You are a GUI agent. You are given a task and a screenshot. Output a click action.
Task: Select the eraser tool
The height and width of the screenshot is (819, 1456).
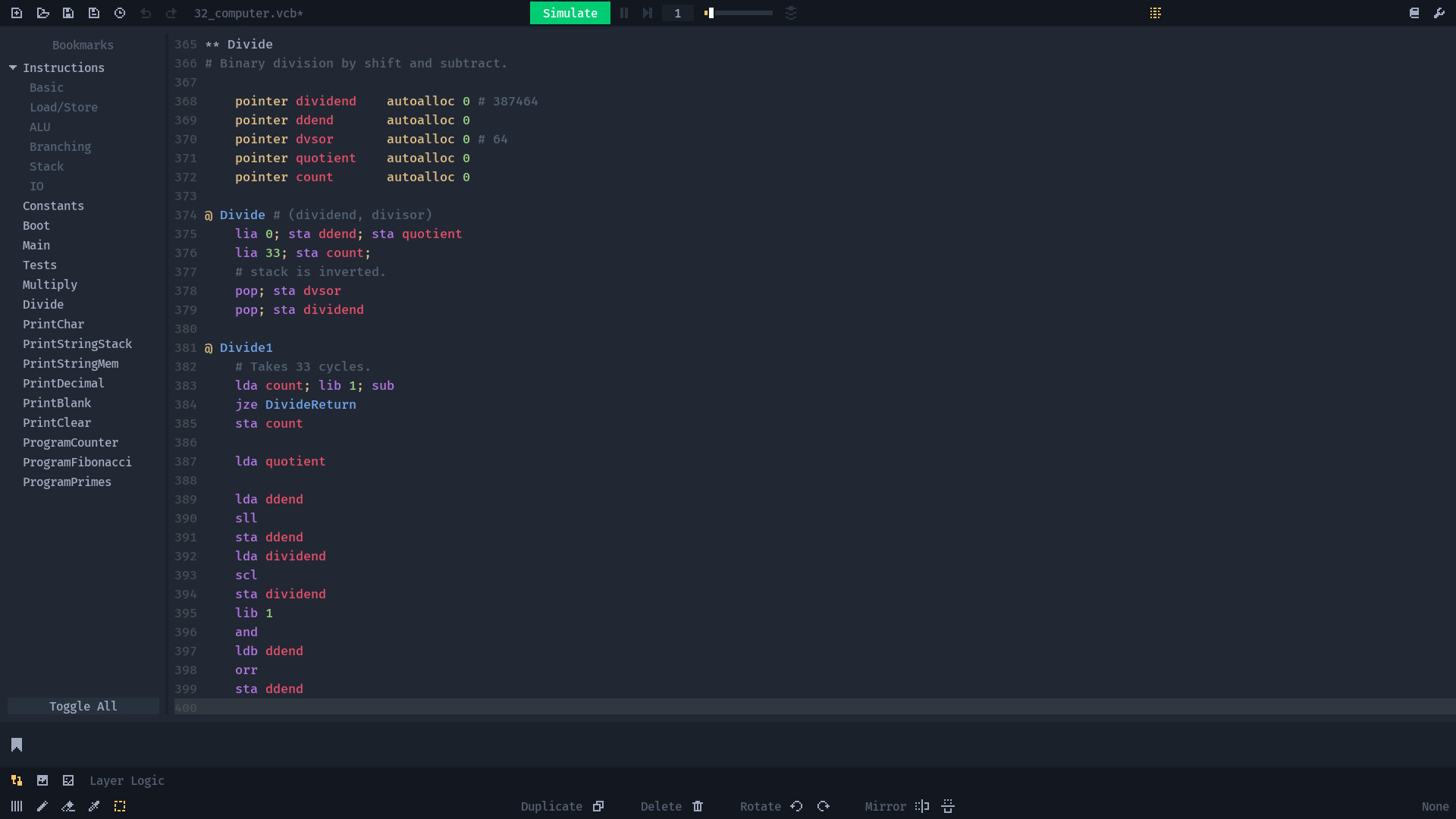(68, 806)
